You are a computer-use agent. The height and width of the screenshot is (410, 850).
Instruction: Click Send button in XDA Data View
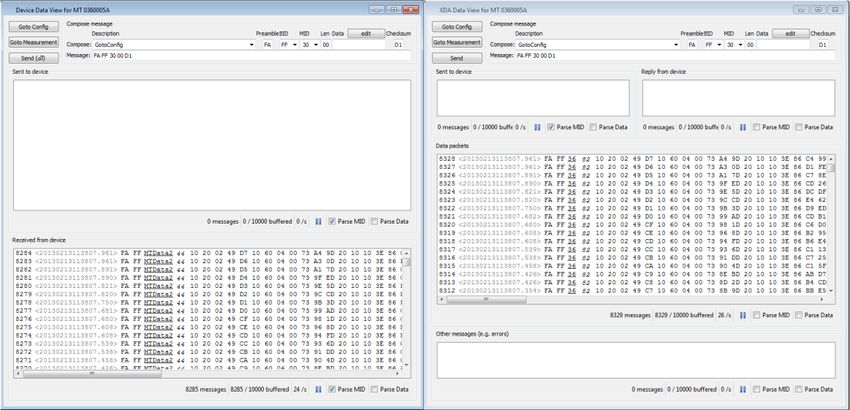click(457, 58)
